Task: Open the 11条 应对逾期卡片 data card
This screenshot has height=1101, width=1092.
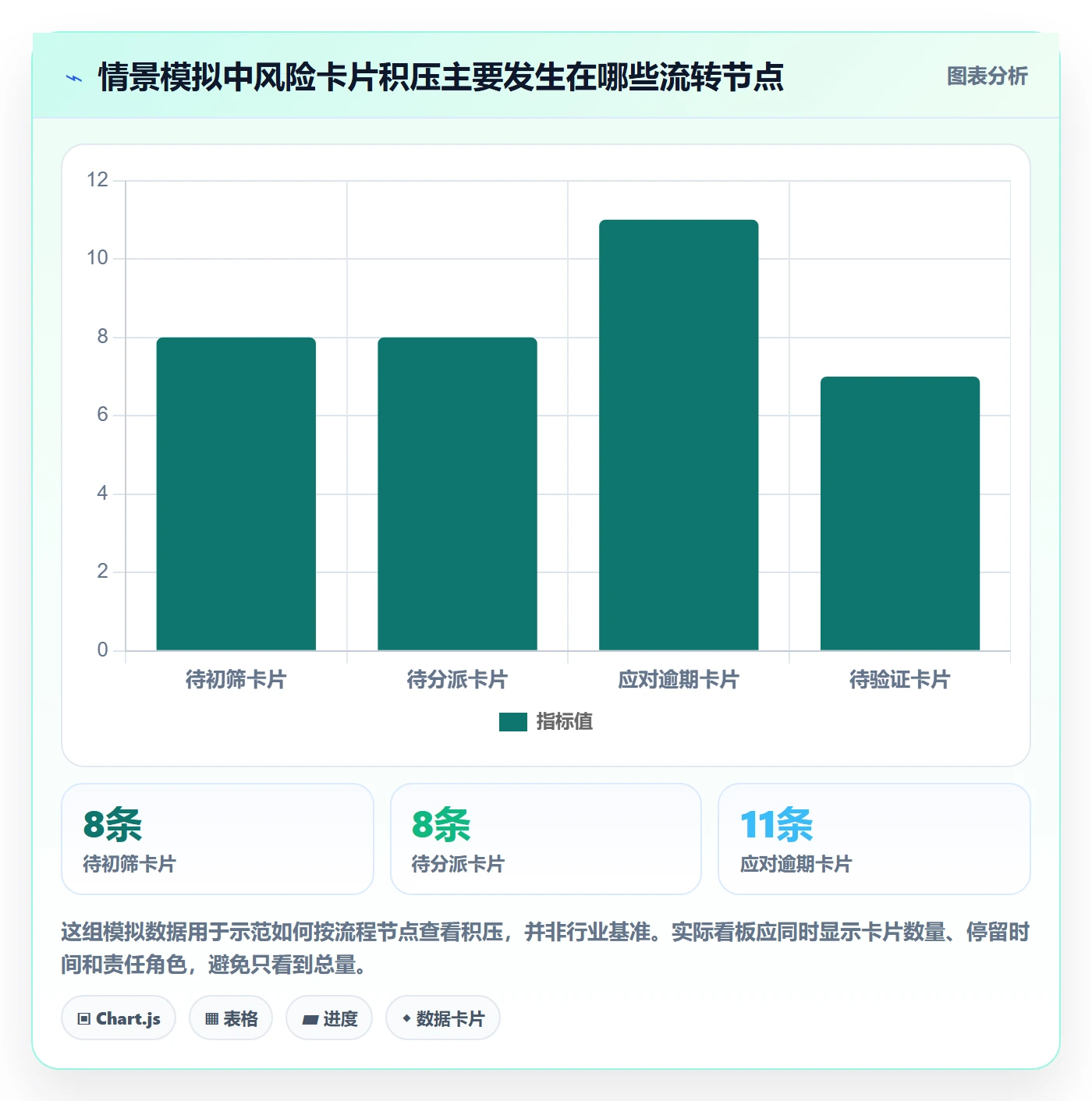Action: (874, 839)
